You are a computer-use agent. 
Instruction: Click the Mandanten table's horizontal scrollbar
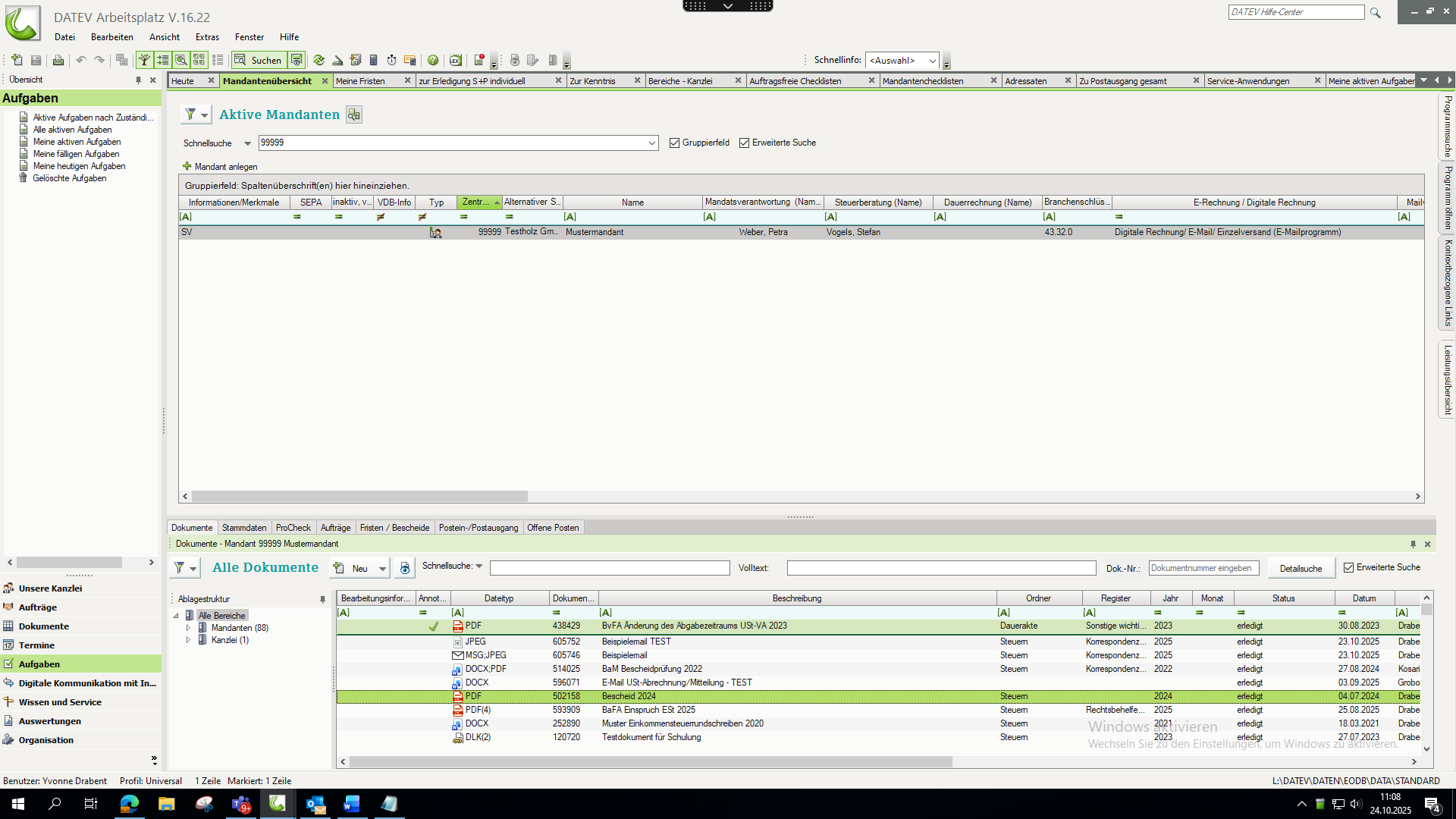(x=359, y=496)
